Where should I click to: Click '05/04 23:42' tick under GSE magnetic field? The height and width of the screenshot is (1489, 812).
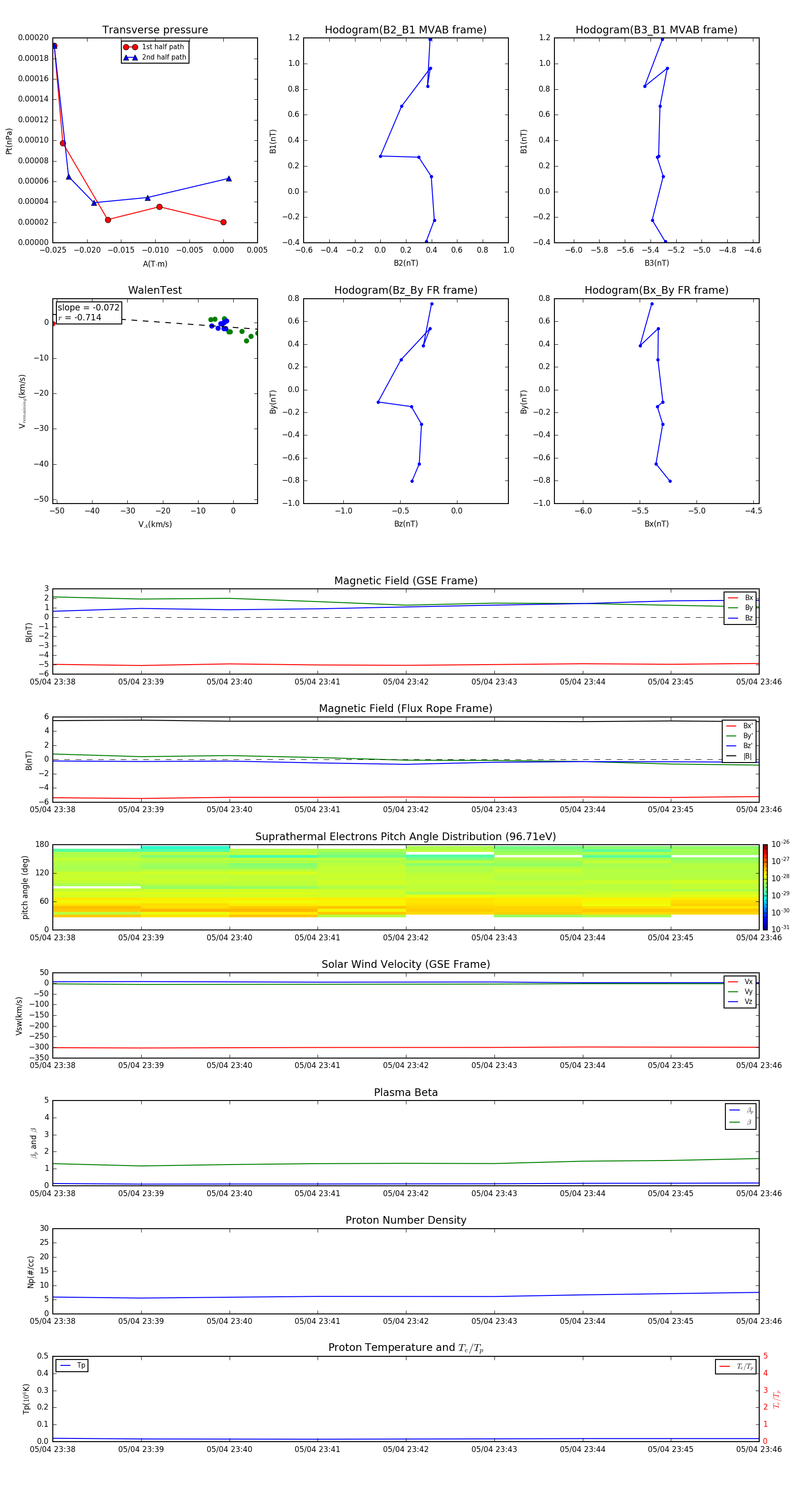[406, 682]
